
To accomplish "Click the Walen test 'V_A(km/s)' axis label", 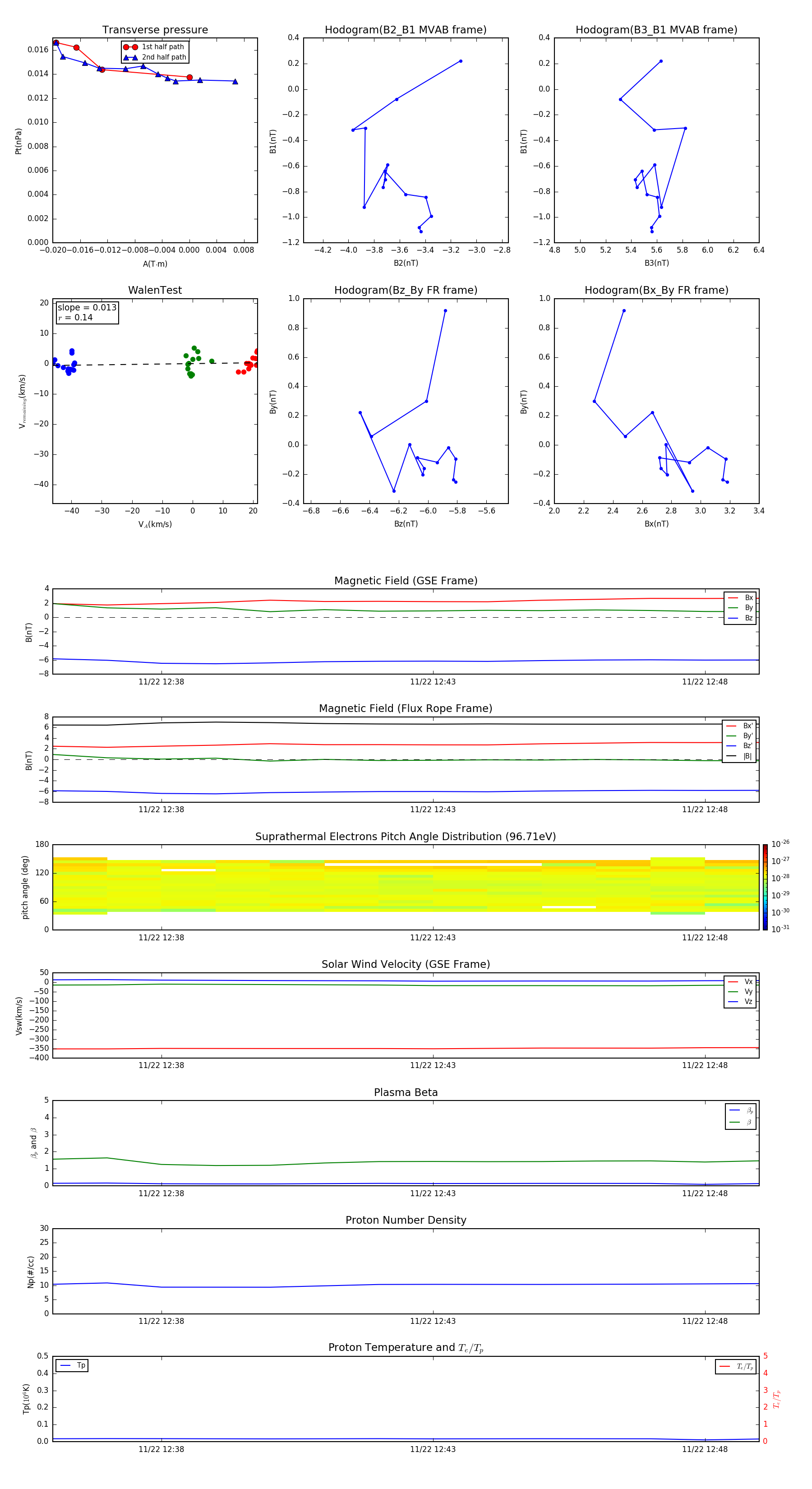I will point(155,524).
